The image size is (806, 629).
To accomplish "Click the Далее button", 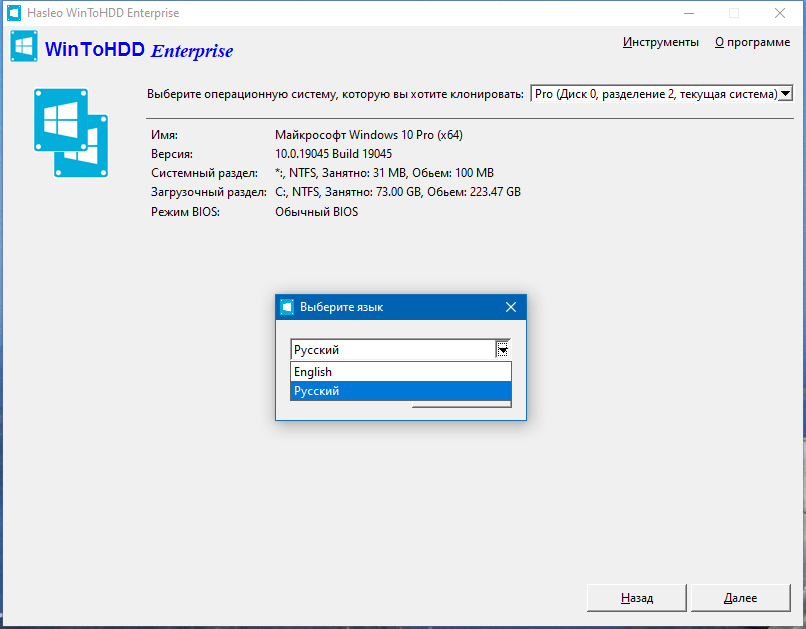I will 740,597.
